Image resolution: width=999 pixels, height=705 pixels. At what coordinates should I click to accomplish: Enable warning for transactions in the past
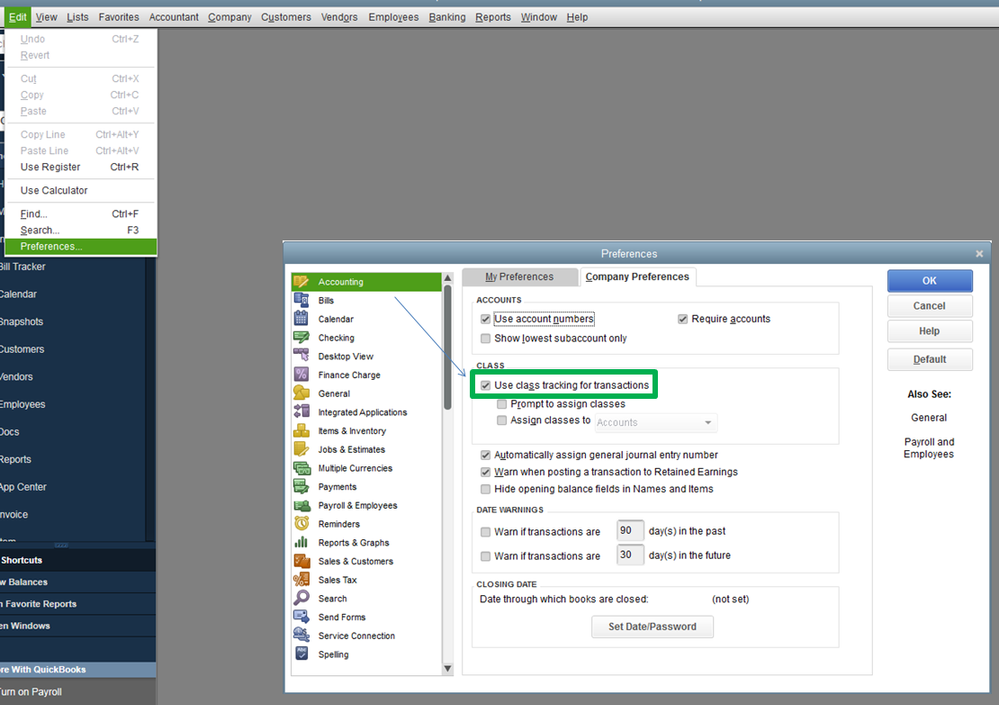485,532
